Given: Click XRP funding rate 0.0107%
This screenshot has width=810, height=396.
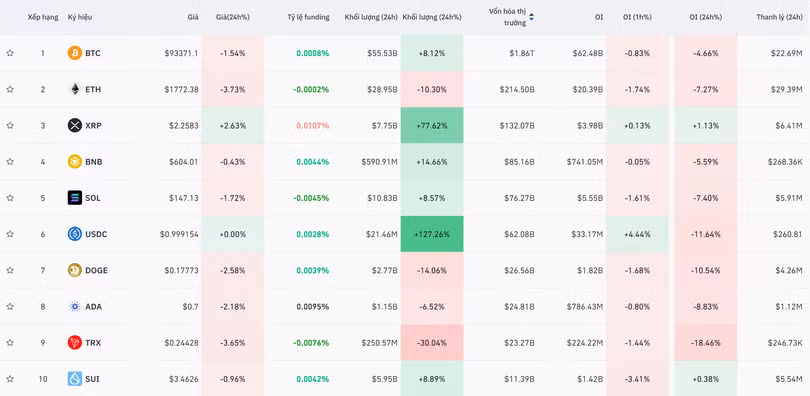Looking at the screenshot, I should pos(313,125).
